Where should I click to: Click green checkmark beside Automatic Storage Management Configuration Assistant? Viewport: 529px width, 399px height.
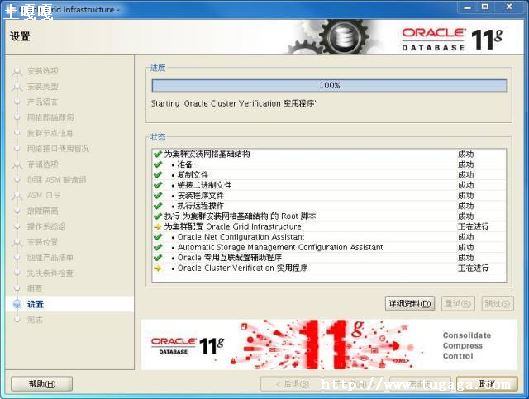coord(158,248)
